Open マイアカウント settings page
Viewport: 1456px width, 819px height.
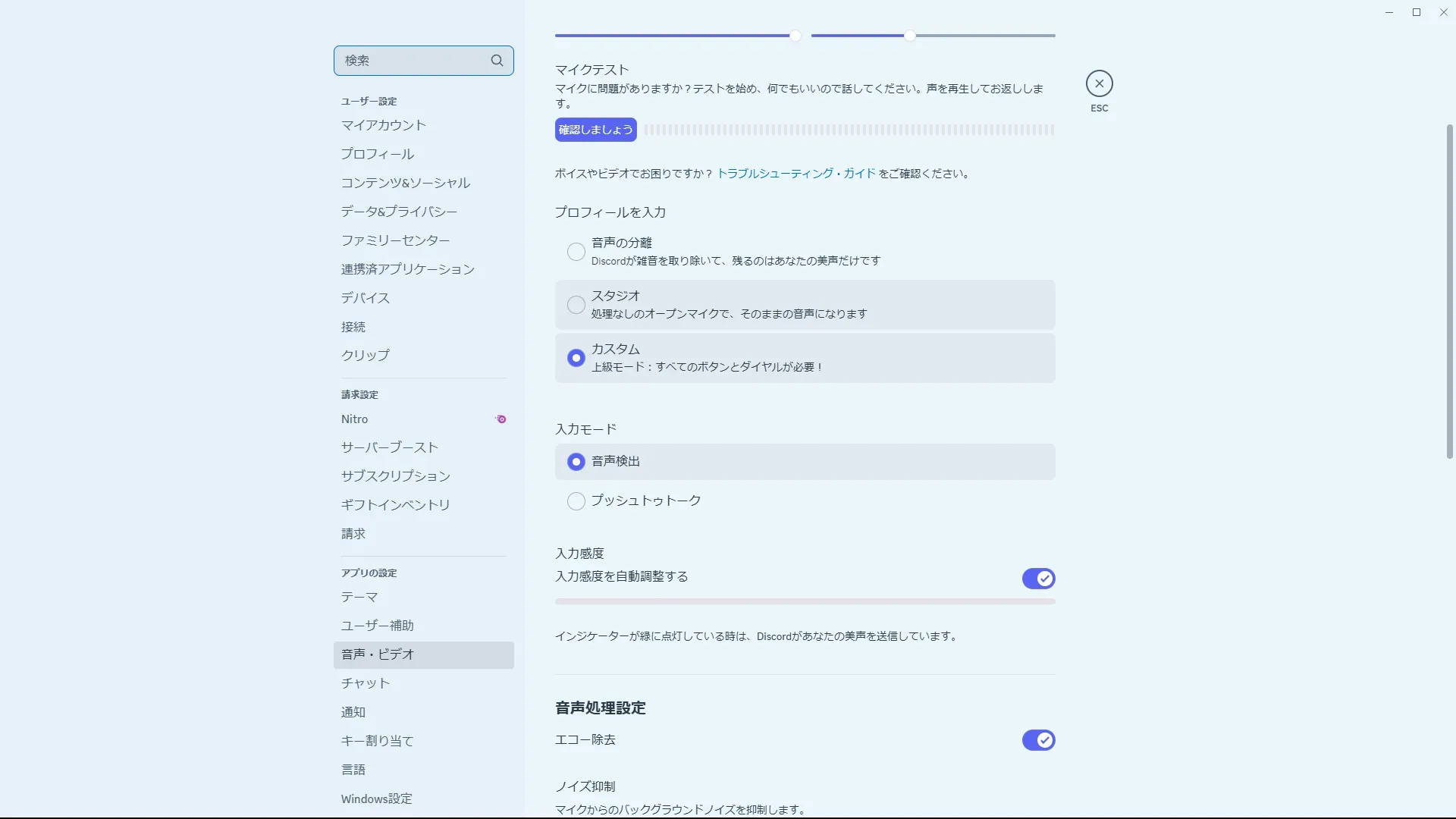pos(384,125)
